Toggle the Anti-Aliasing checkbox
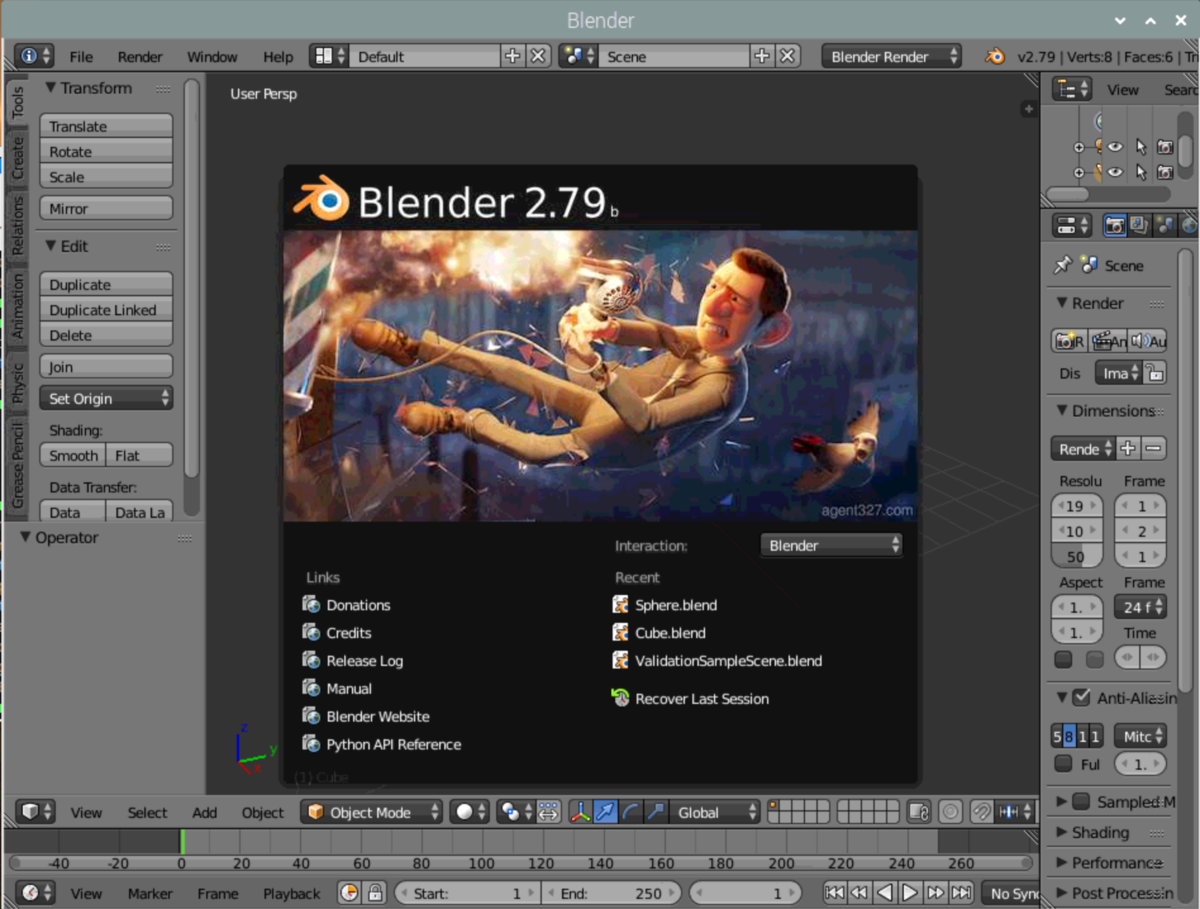 [1081, 697]
